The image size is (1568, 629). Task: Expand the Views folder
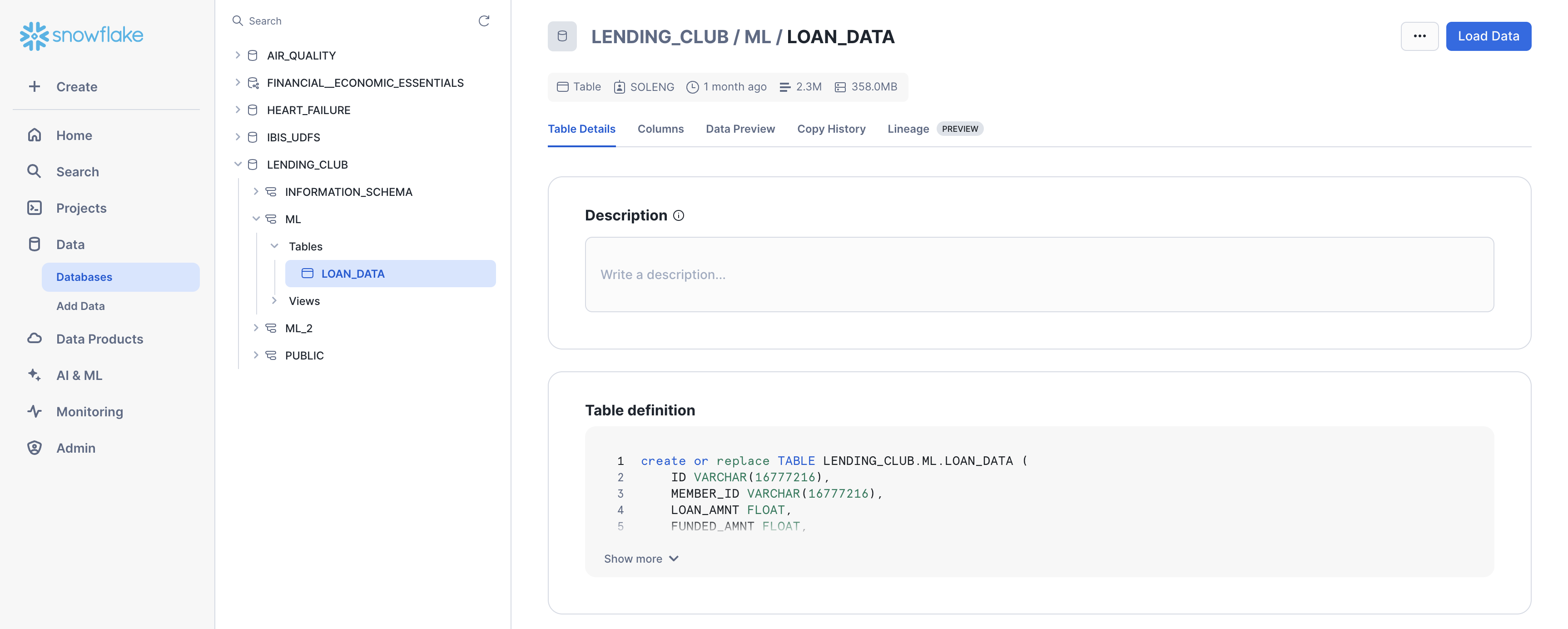tap(274, 301)
